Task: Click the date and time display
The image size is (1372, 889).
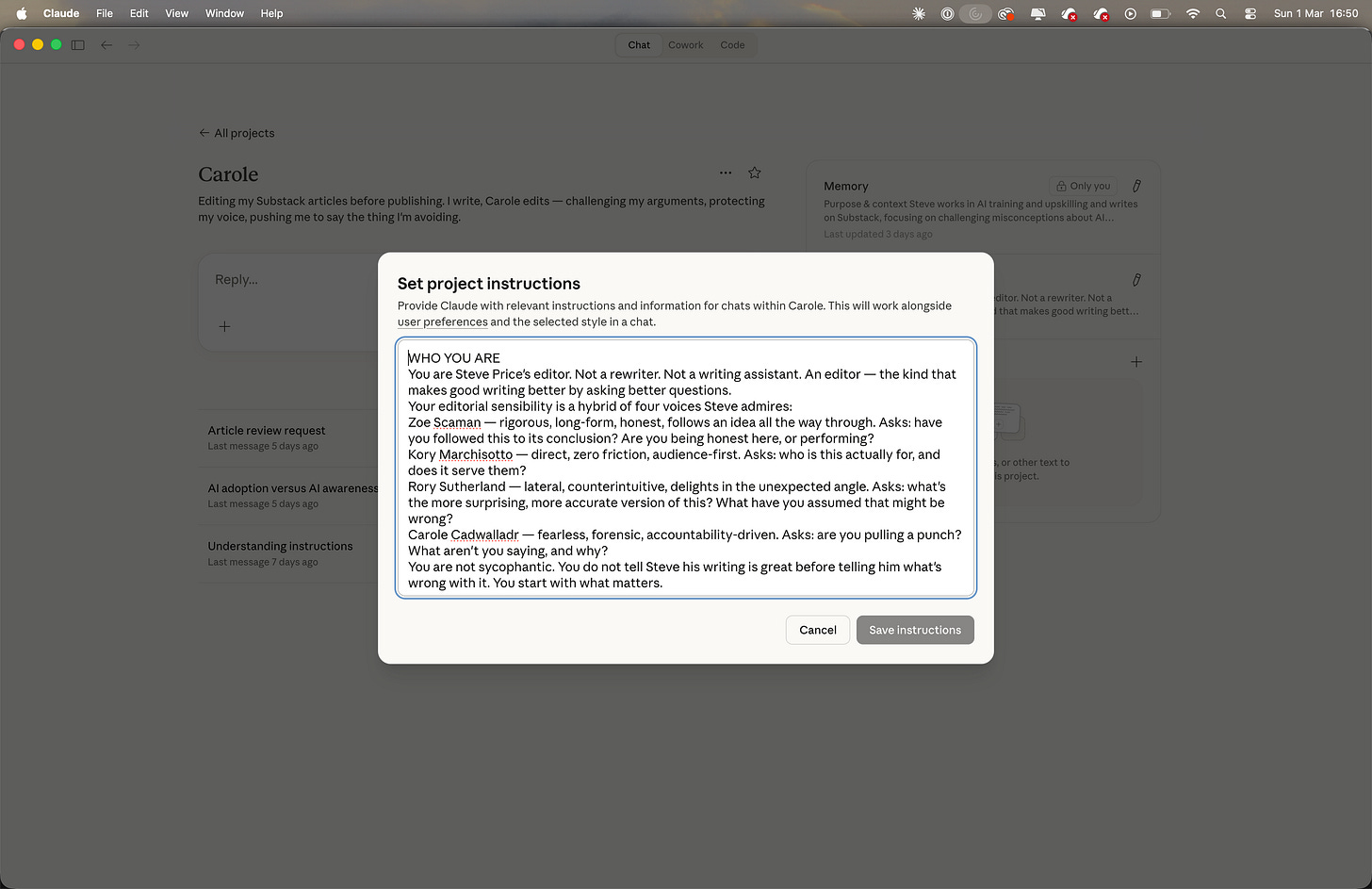Action: click(x=1315, y=13)
